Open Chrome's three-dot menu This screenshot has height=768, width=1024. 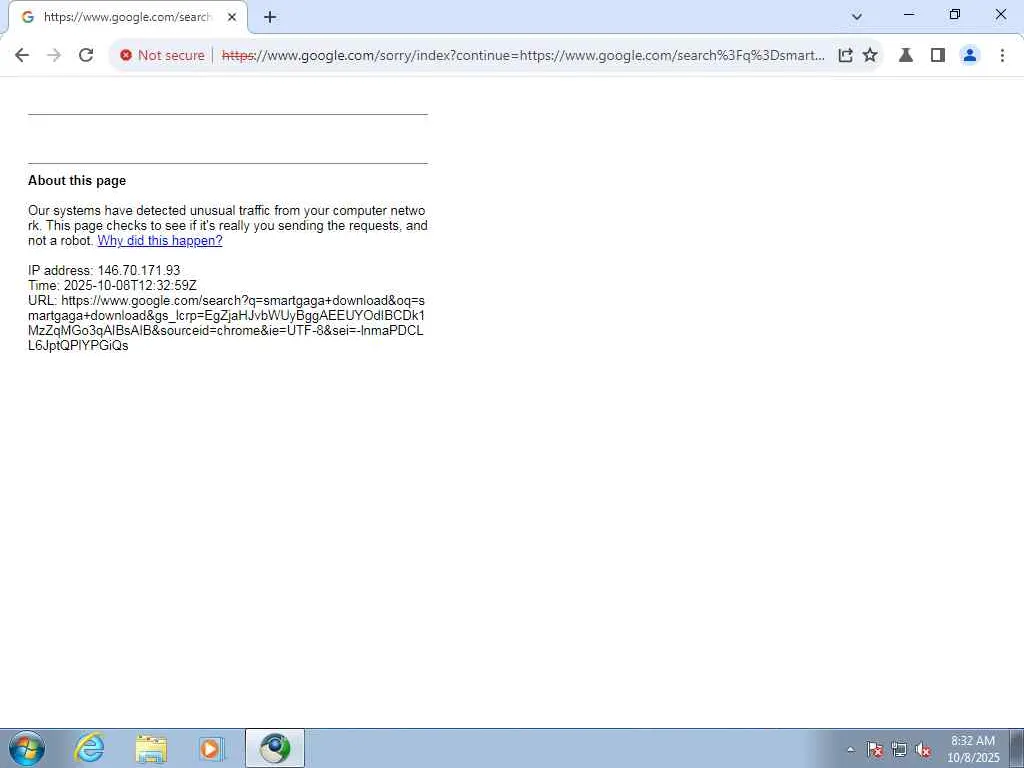point(1002,56)
